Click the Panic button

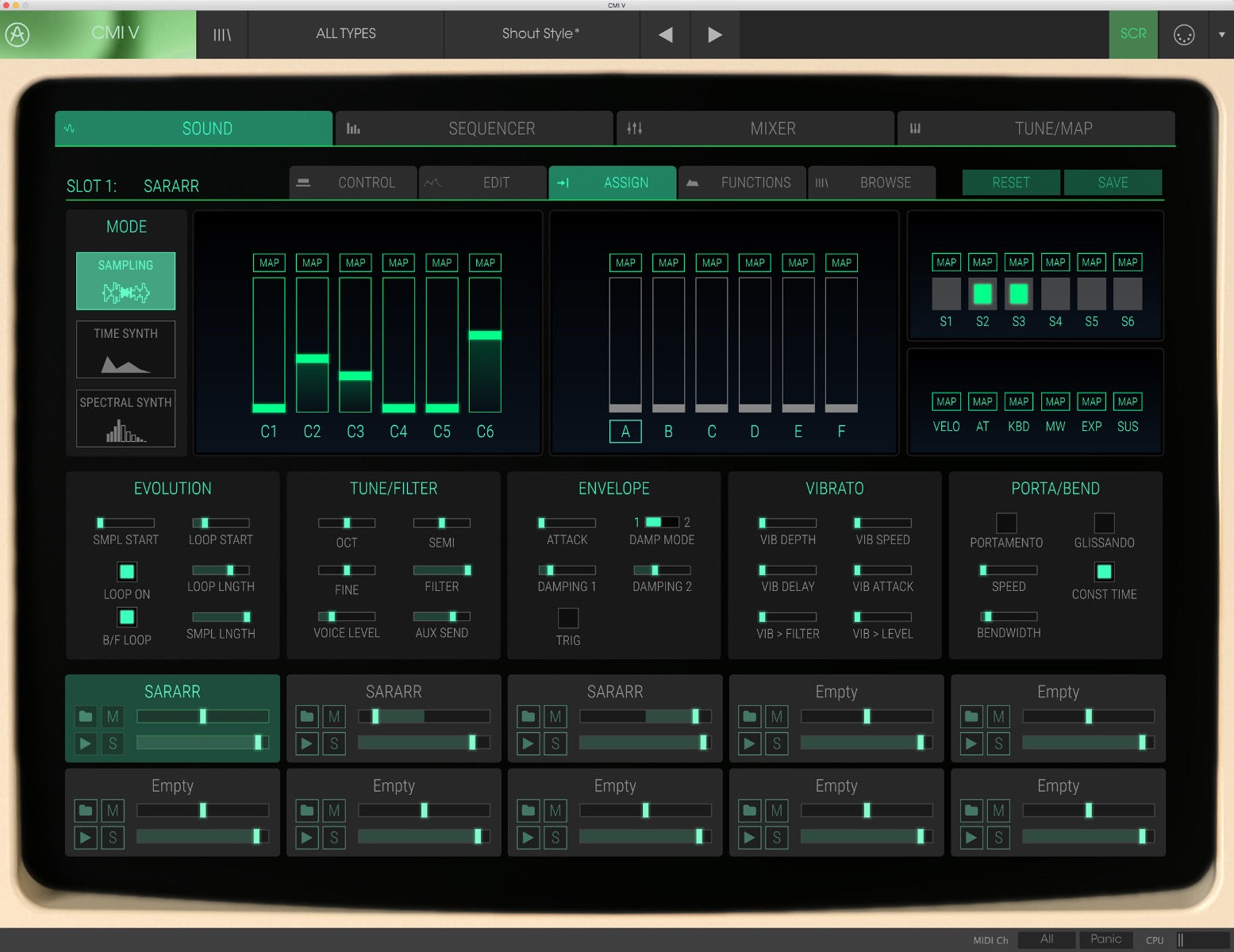tap(1106, 939)
